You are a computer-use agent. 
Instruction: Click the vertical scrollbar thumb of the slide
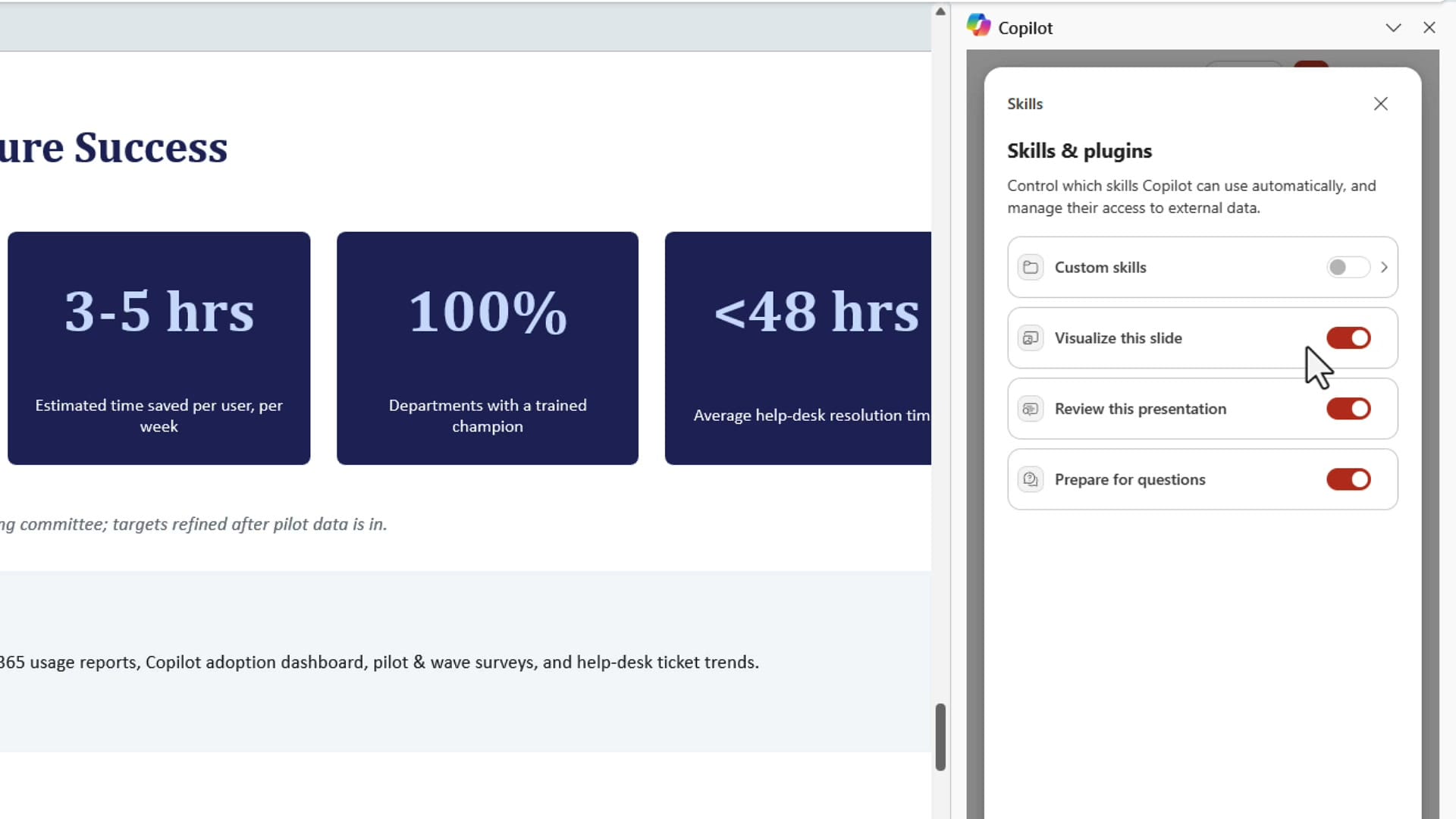coord(940,737)
